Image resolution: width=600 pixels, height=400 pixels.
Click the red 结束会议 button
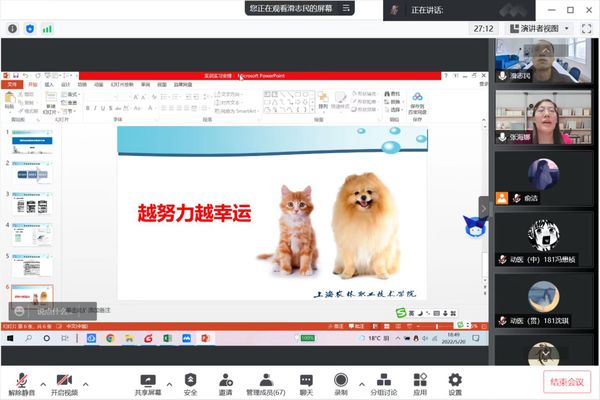pyautogui.click(x=569, y=383)
